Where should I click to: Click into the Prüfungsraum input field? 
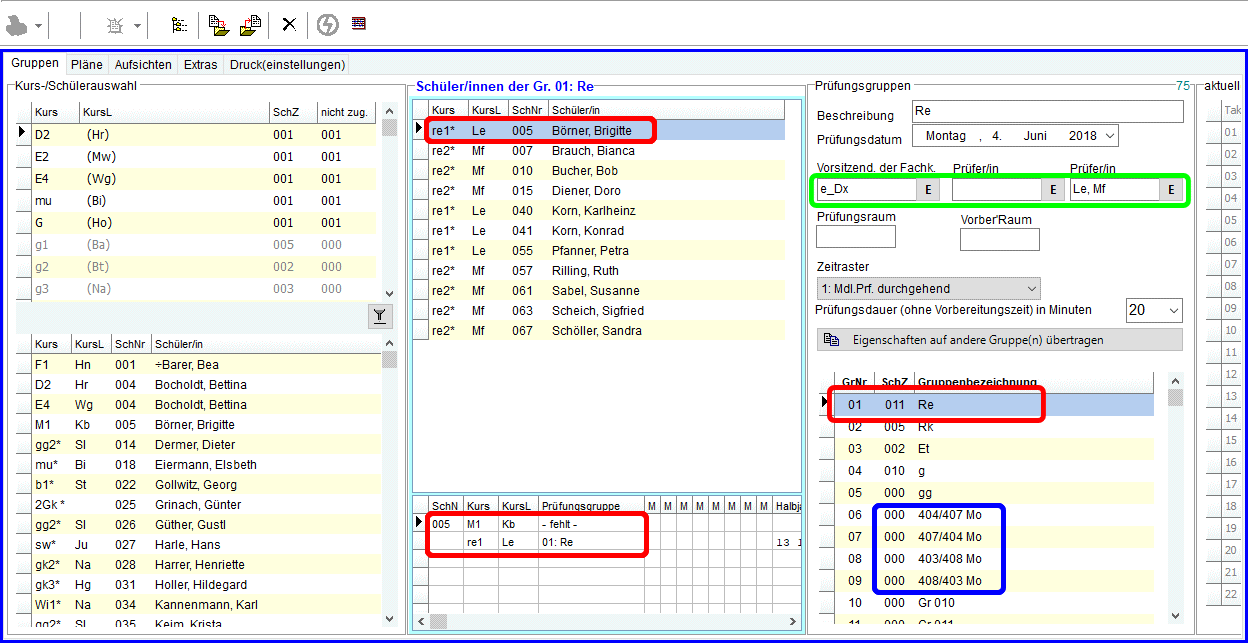(x=855, y=237)
